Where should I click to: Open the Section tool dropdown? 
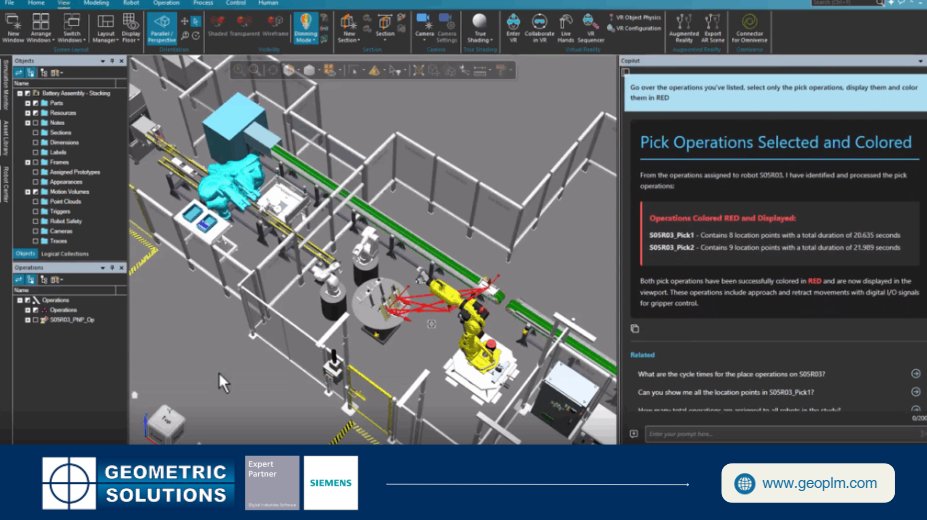click(385, 28)
